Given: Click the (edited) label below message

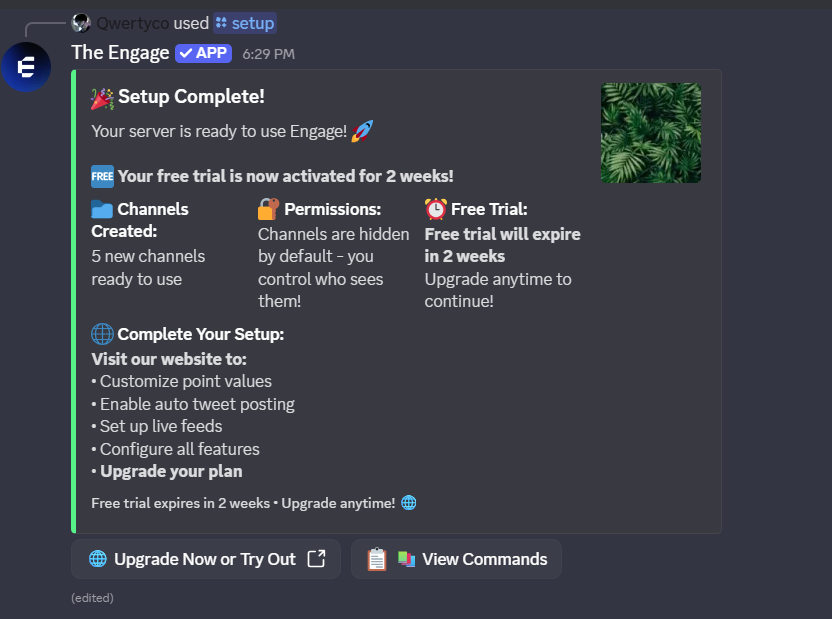Looking at the screenshot, I should point(92,598).
